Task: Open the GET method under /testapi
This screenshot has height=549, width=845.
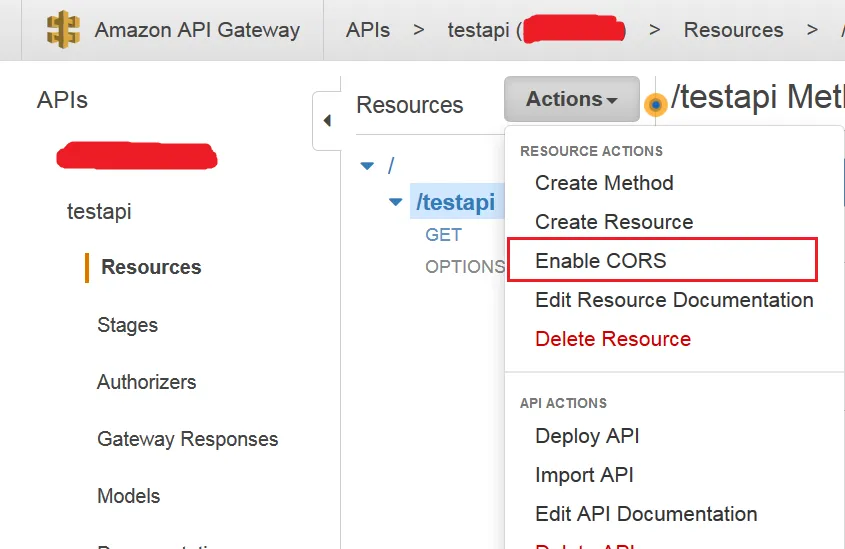Action: point(443,235)
